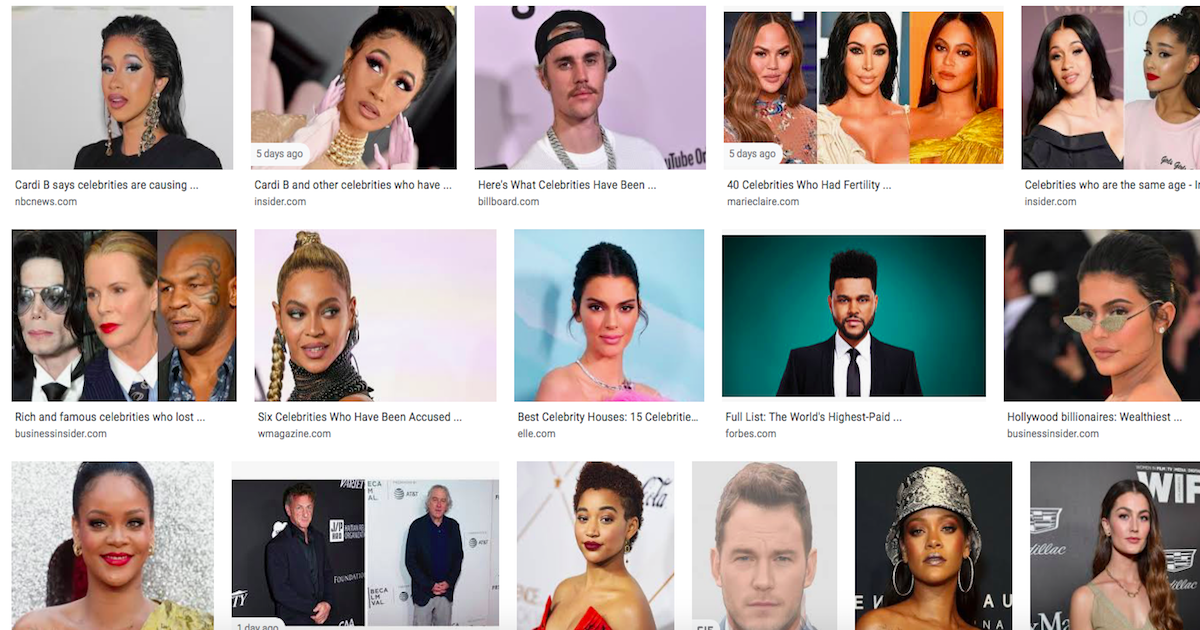
Task: Click the 'Cardi B and other celebrities who have' caption
Action: [353, 185]
